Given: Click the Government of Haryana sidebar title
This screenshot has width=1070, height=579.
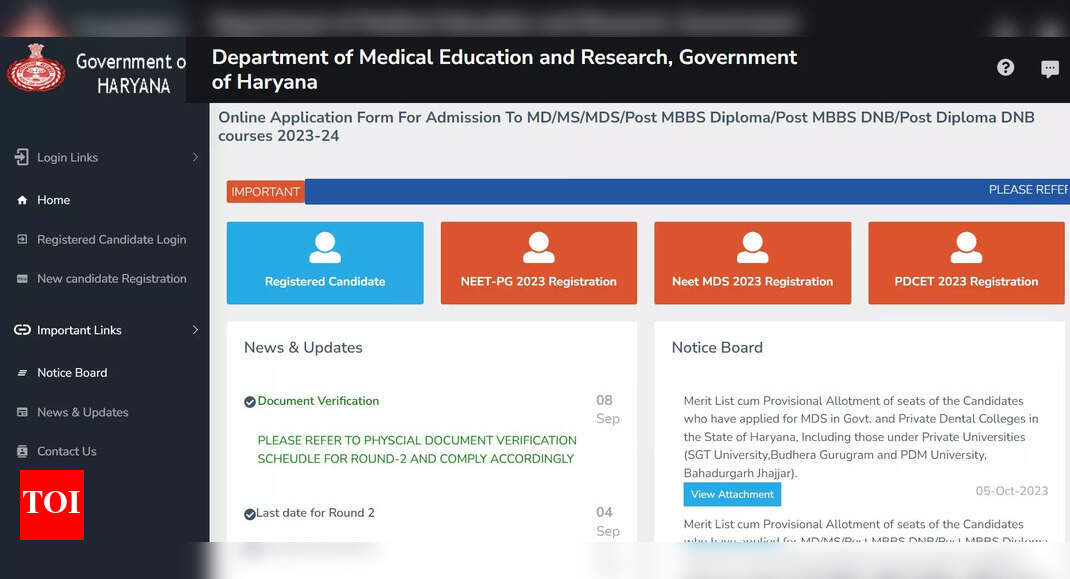Looking at the screenshot, I should coord(131,73).
